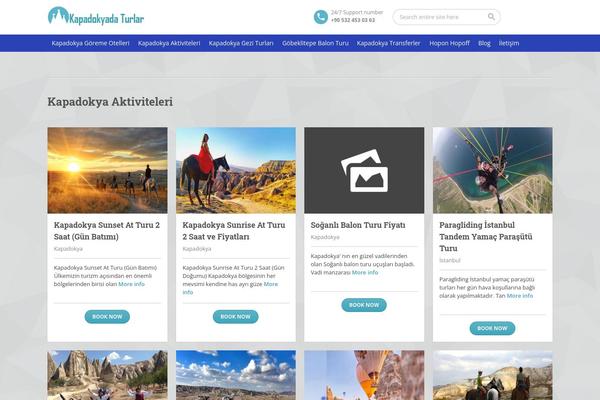Screen dimensions: 600x400
Task: Click More info on the Paragliding İstanbul card
Action: (x=520, y=296)
